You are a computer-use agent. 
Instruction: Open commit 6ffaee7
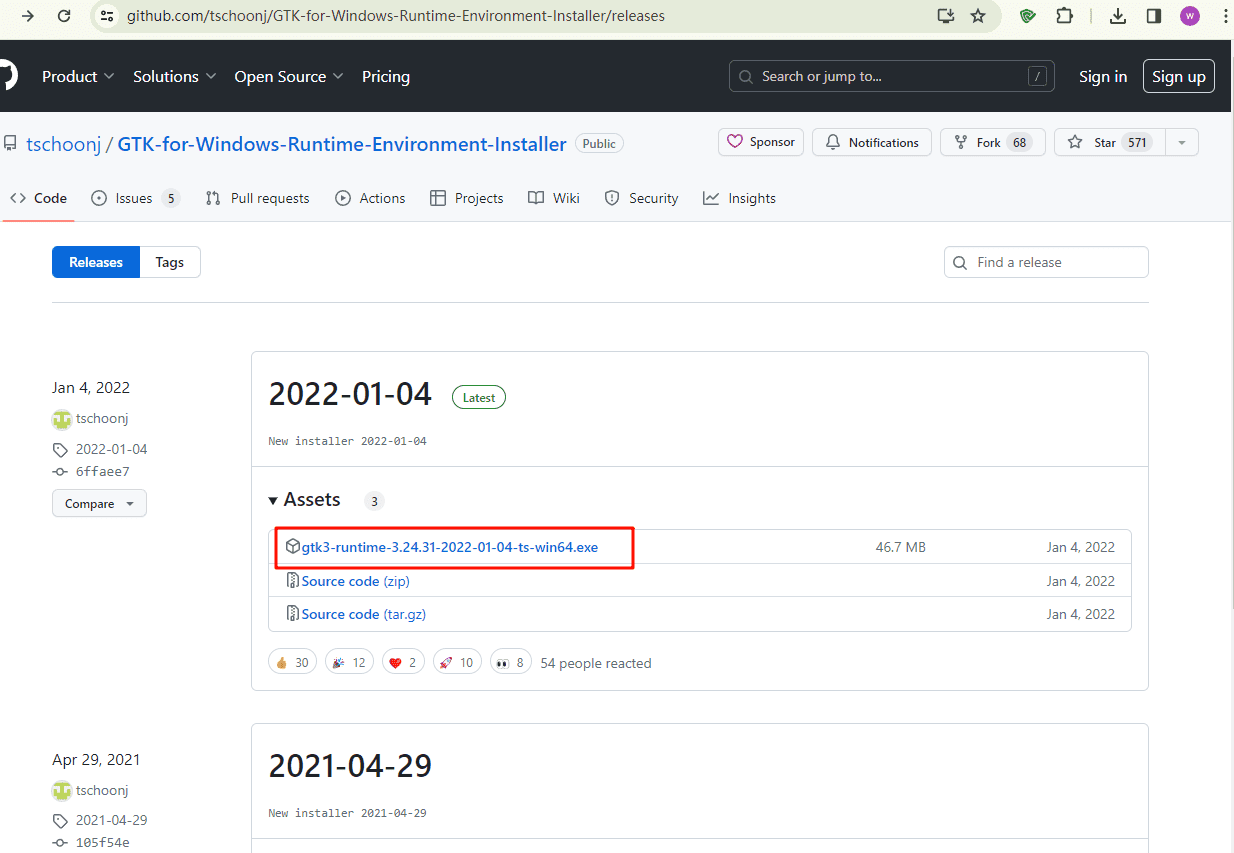(x=103, y=471)
